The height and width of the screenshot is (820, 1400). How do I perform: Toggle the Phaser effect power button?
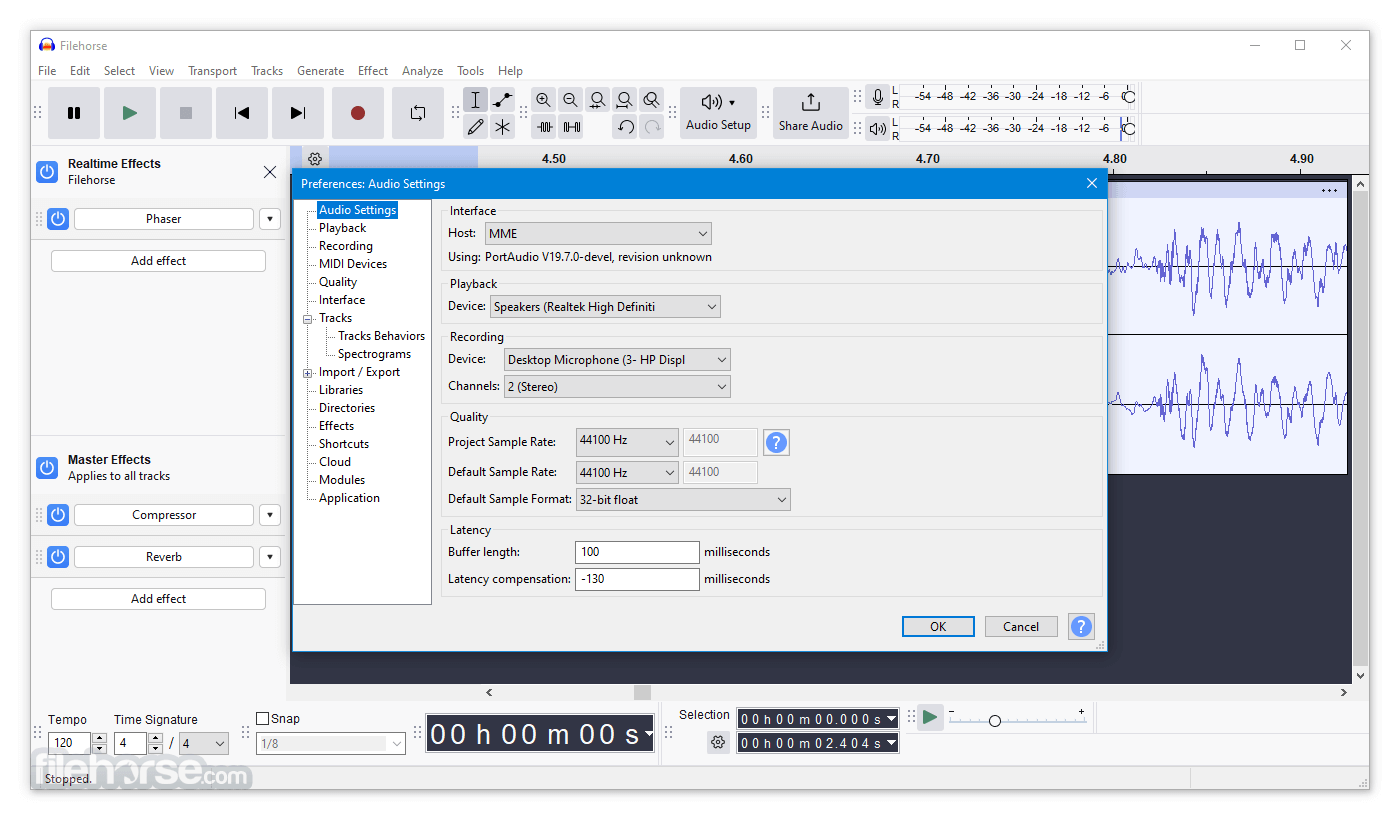pos(58,219)
